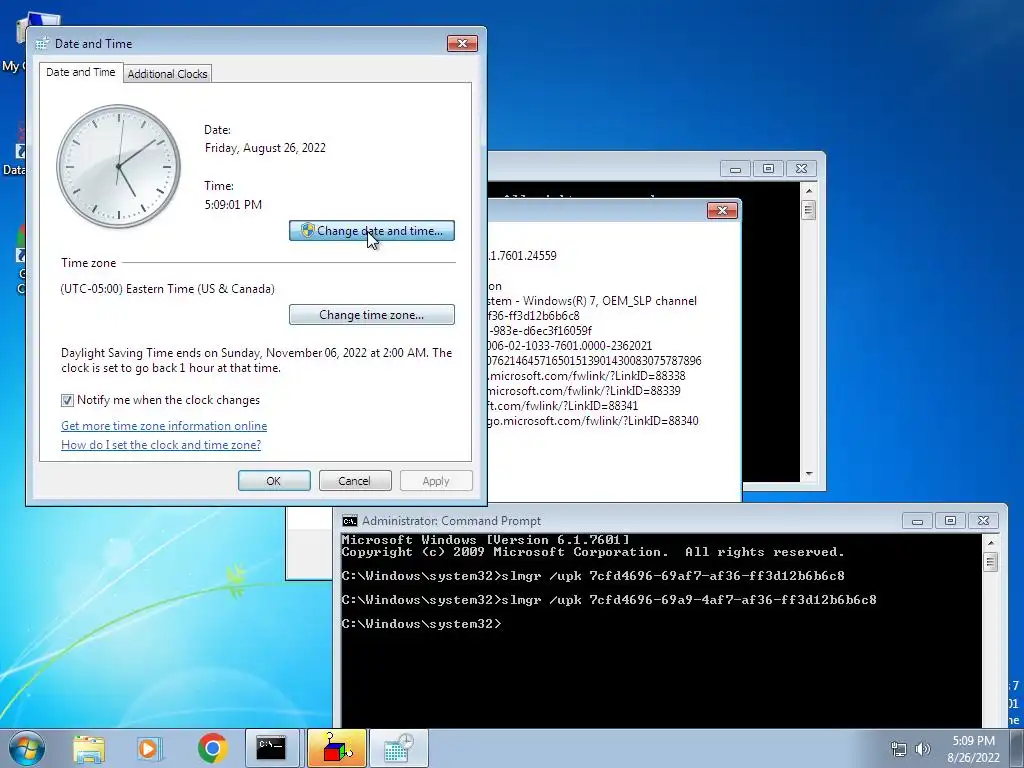Open the volume speaker tray icon
This screenshot has width=1024, height=768.
click(x=923, y=749)
